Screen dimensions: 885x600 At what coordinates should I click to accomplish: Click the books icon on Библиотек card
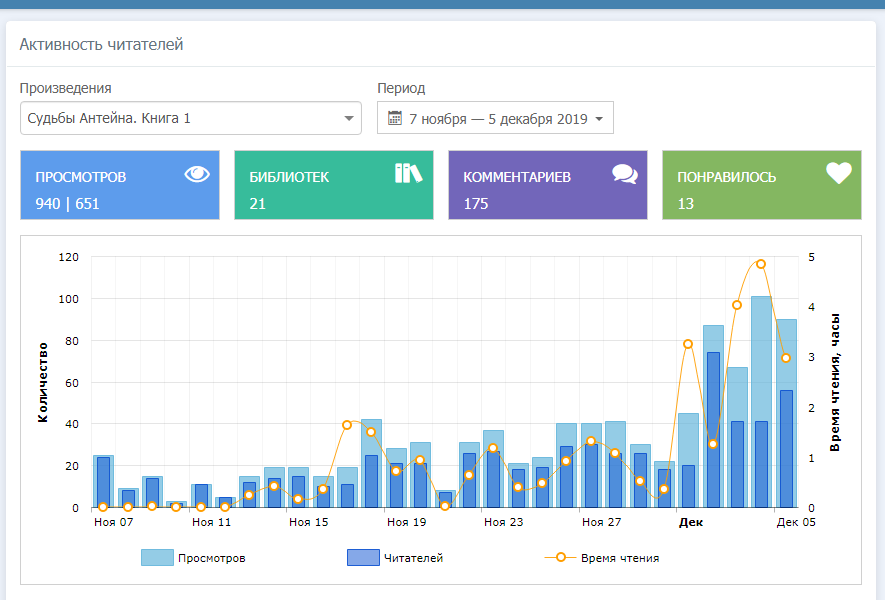click(408, 173)
